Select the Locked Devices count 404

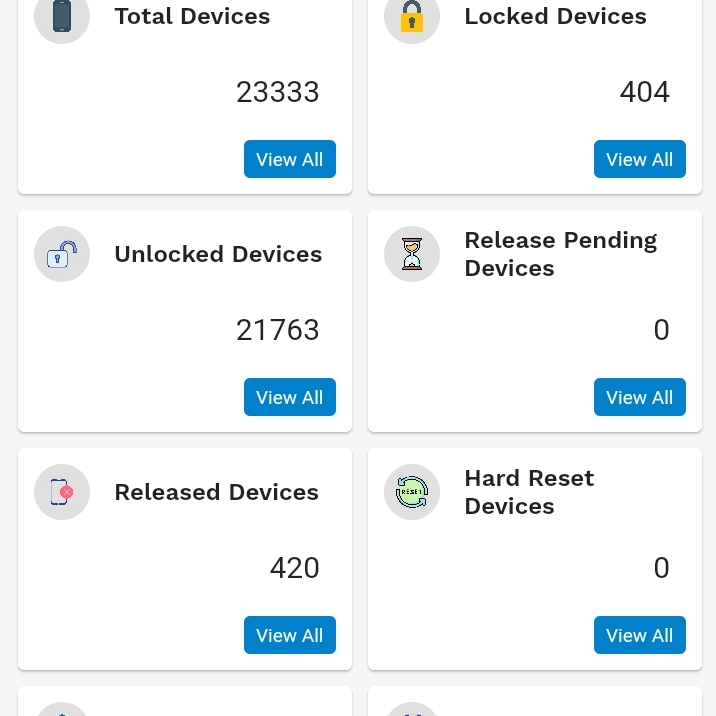point(645,92)
